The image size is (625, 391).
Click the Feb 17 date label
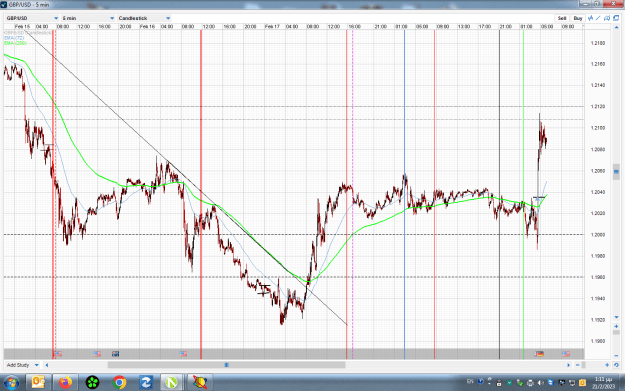pos(272,27)
